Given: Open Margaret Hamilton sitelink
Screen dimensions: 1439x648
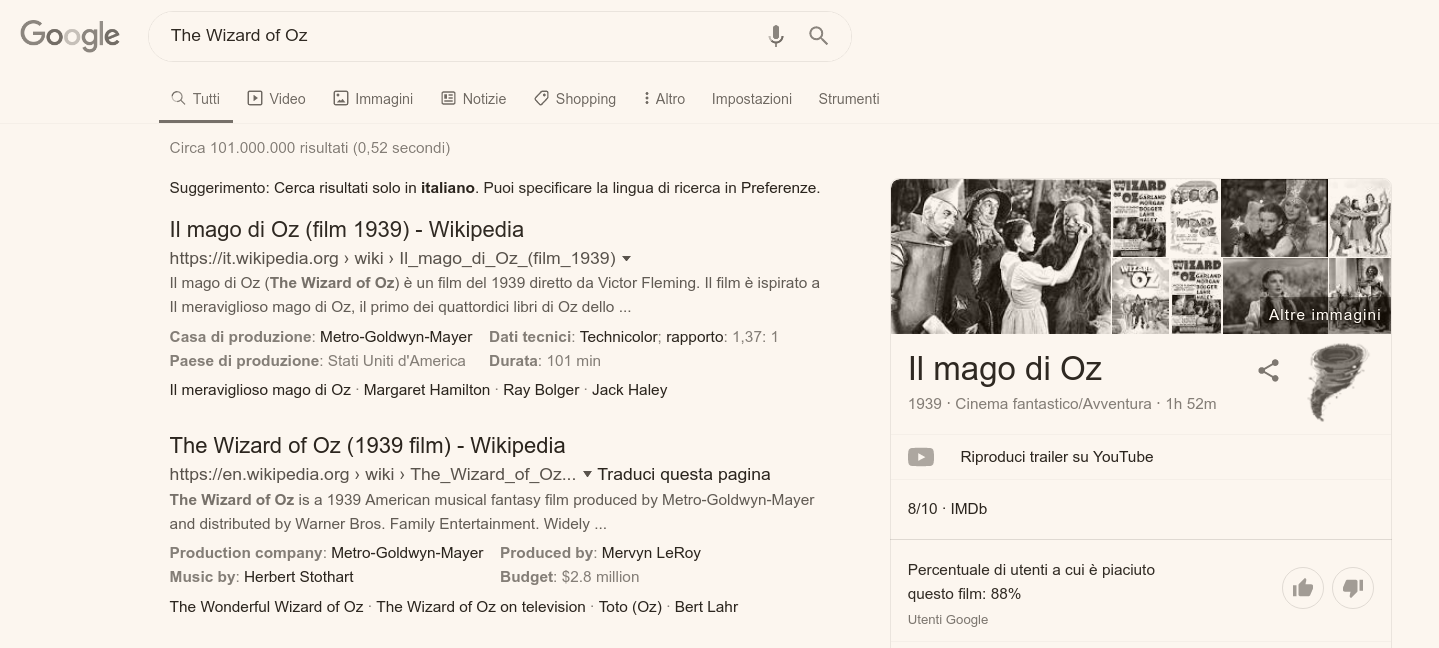Looking at the screenshot, I should click(427, 390).
